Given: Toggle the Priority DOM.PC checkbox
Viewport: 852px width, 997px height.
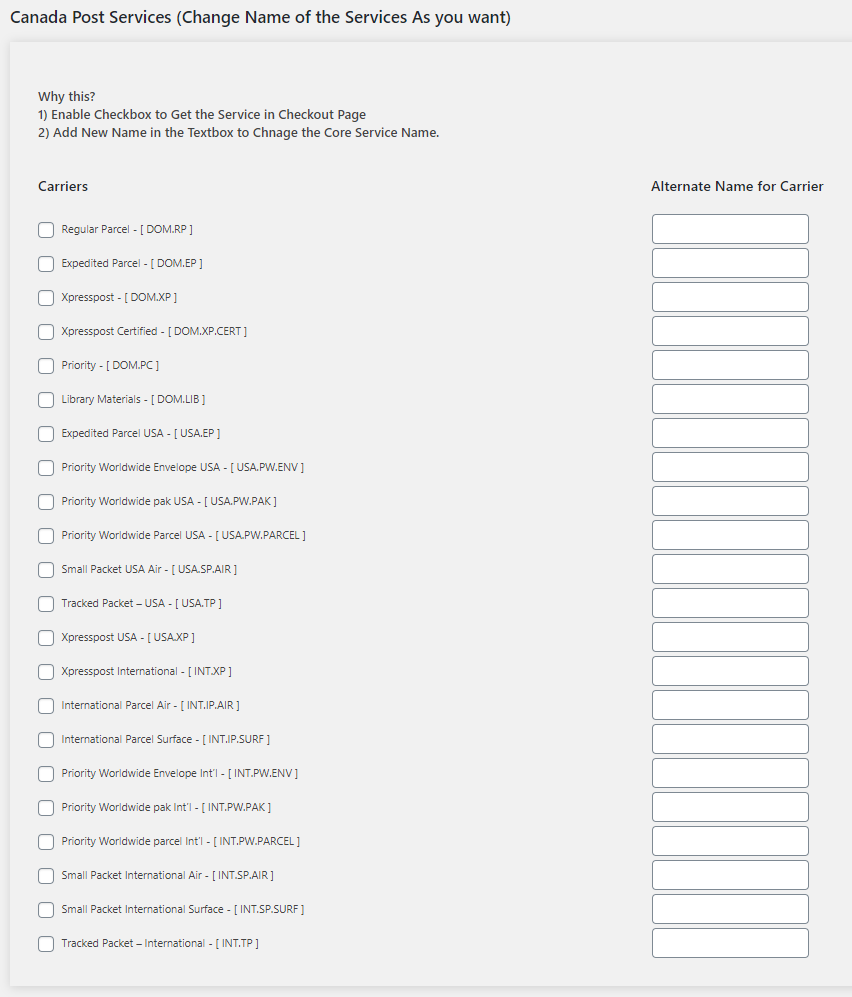Looking at the screenshot, I should coord(46,366).
